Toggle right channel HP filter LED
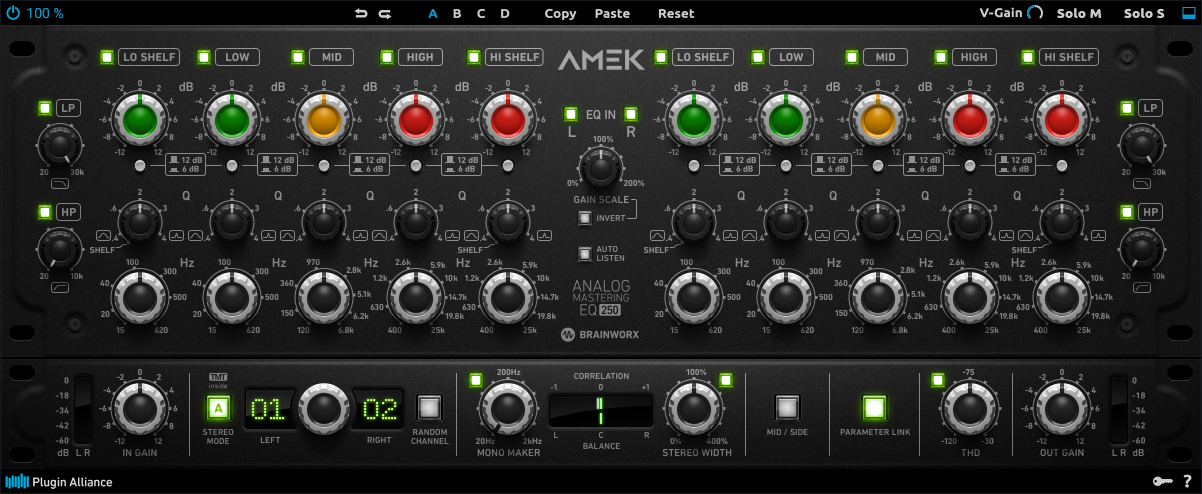Screen dimensions: 1202x494 point(1127,212)
